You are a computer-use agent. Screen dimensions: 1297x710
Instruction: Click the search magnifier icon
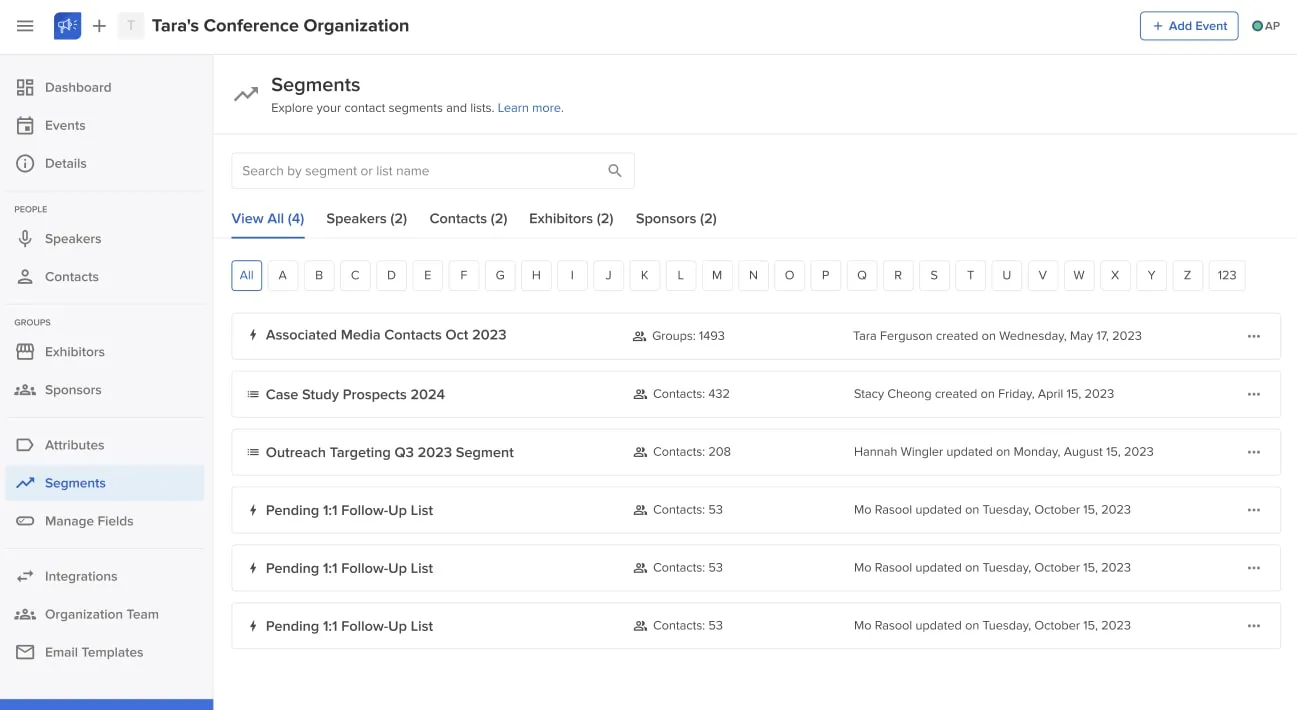(615, 171)
